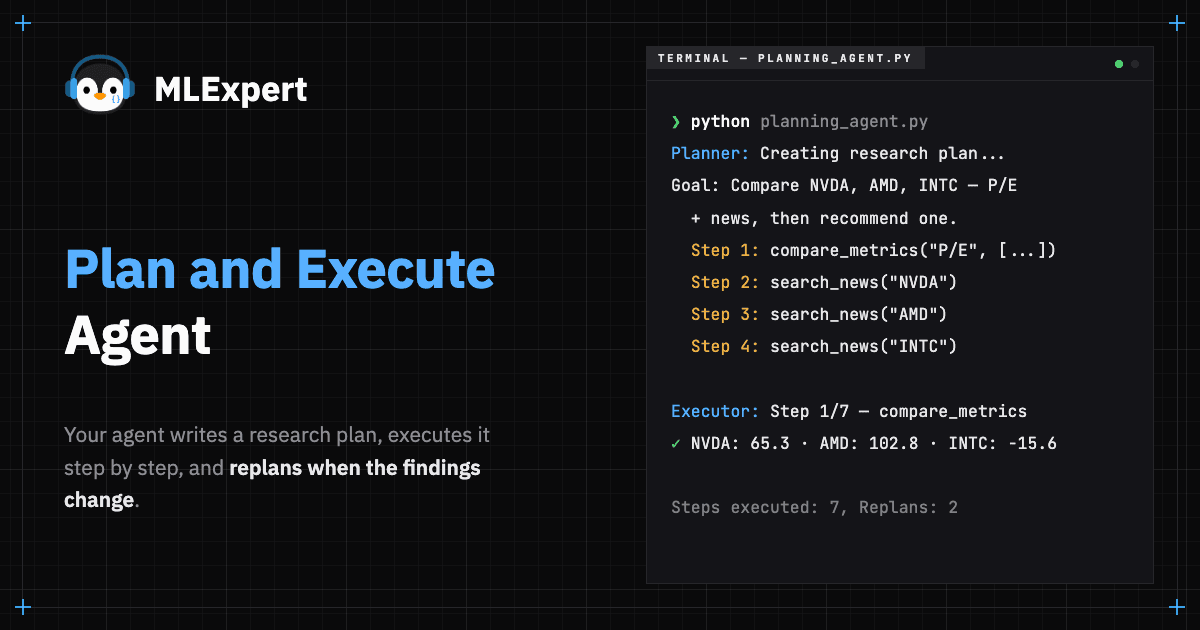This screenshot has width=1200, height=630.
Task: Click the "NVDA: 65.3 · AMD: 102.8" results text
Action: [874, 443]
